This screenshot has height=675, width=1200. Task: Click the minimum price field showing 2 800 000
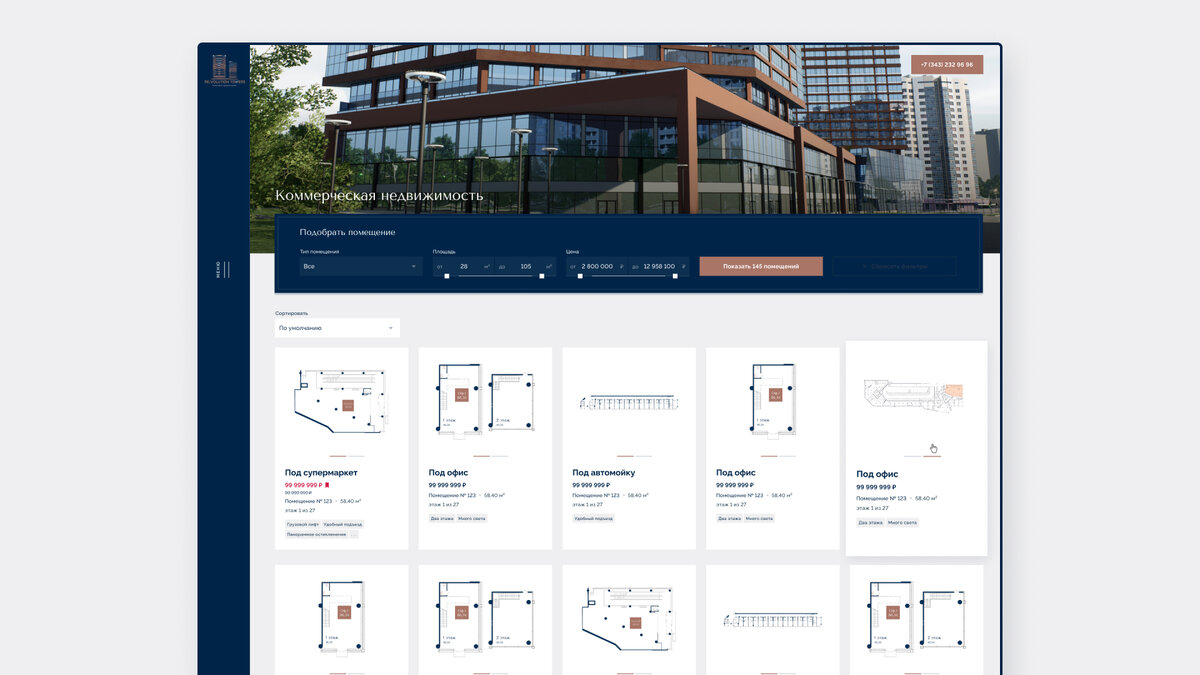pos(597,267)
